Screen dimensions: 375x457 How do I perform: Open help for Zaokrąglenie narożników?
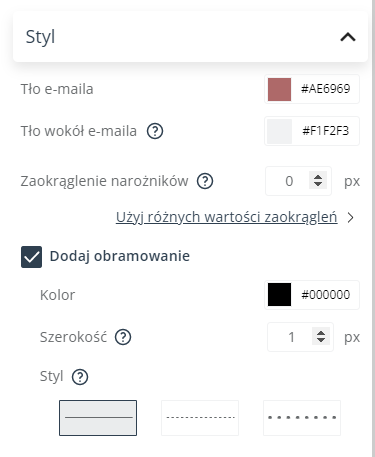tap(205, 181)
